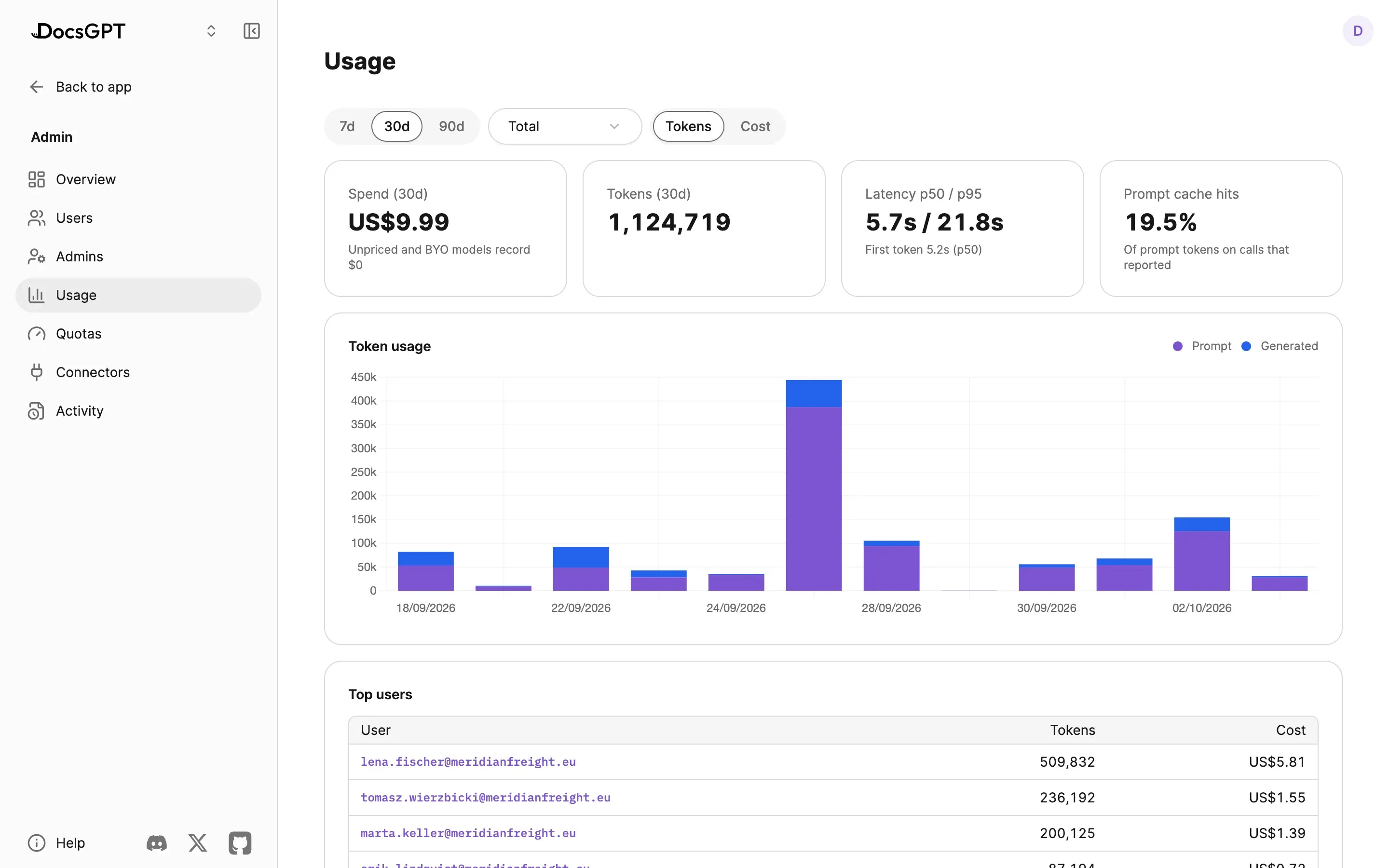Click the Back to app arrow icon
The image size is (1389, 868).
pos(37,87)
